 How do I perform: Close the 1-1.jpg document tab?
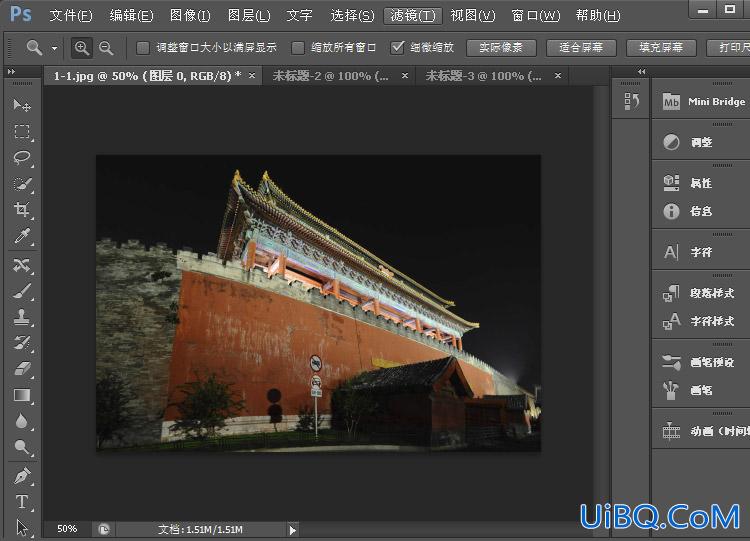tap(252, 76)
